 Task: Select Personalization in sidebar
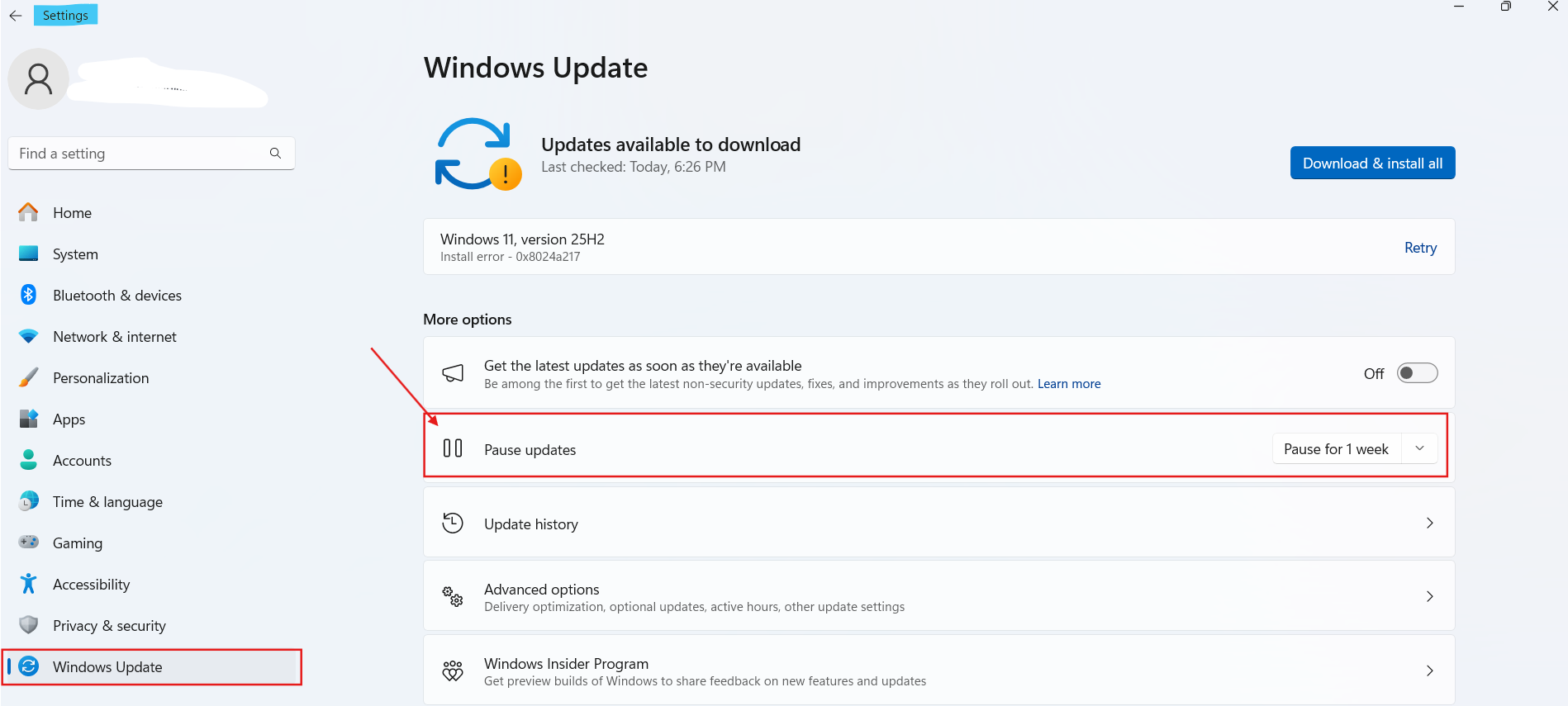101,378
